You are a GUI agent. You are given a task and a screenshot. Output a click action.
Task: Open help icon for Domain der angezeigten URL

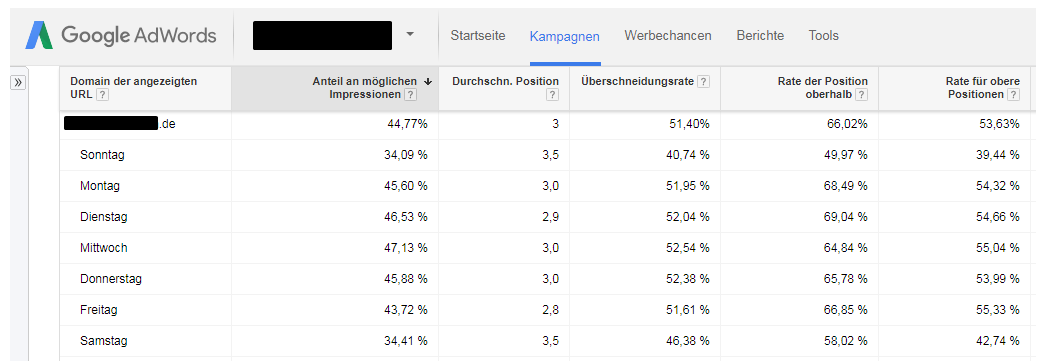pyautogui.click(x=102, y=94)
